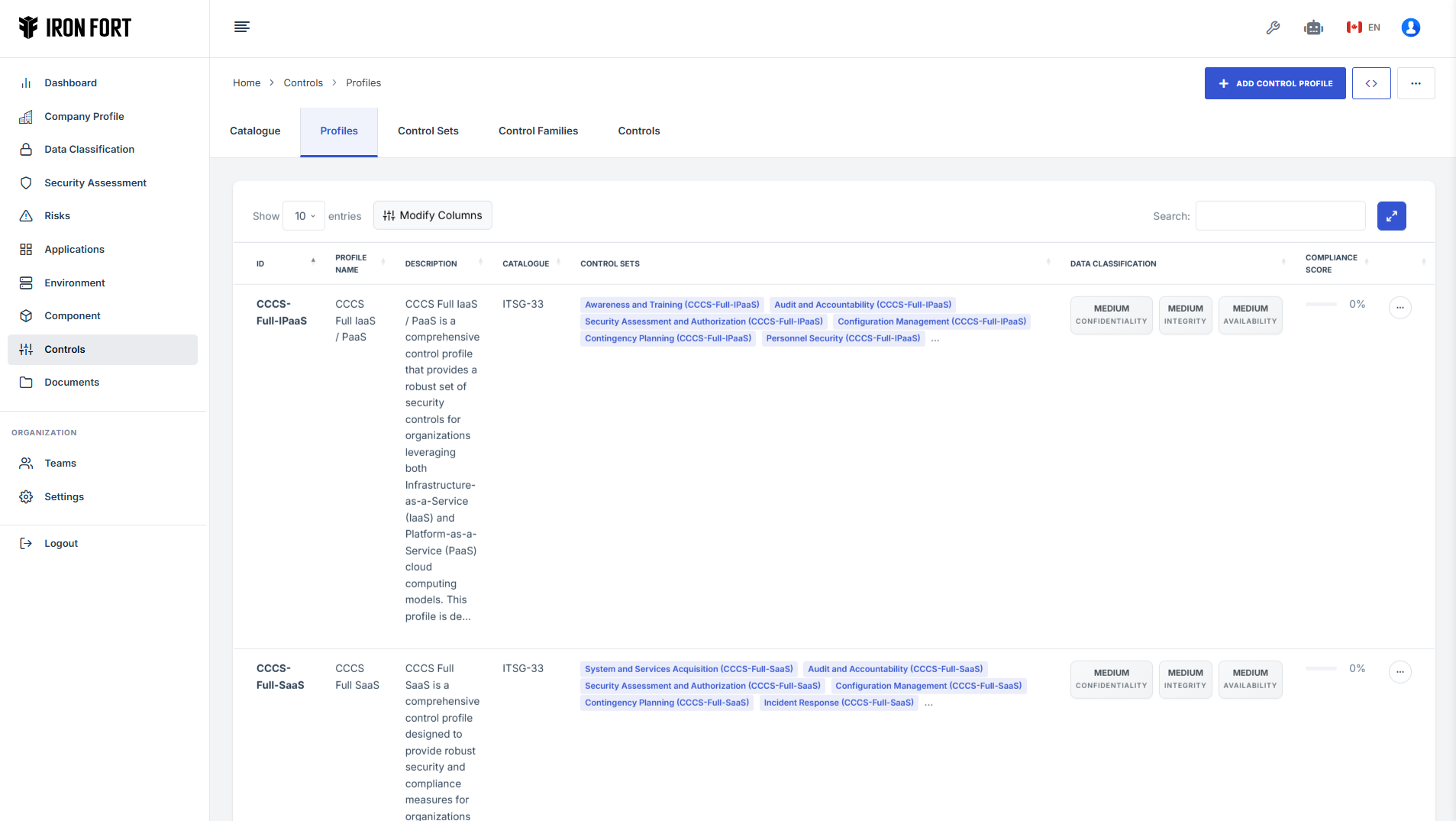Image resolution: width=1456 pixels, height=821 pixels.
Task: Open Risks from the sidebar
Action: pos(57,216)
